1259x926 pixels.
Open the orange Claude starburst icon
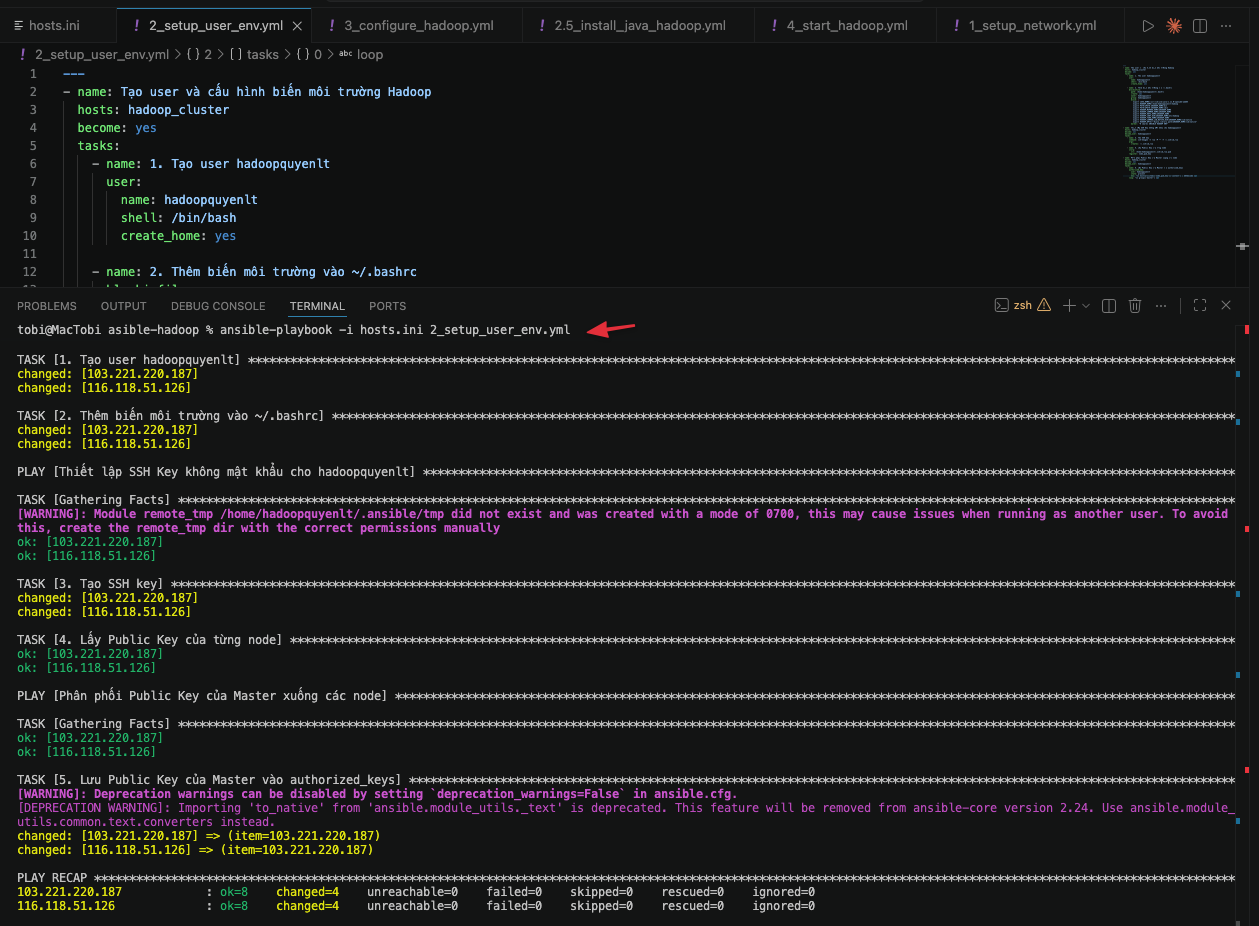pyautogui.click(x=1174, y=25)
